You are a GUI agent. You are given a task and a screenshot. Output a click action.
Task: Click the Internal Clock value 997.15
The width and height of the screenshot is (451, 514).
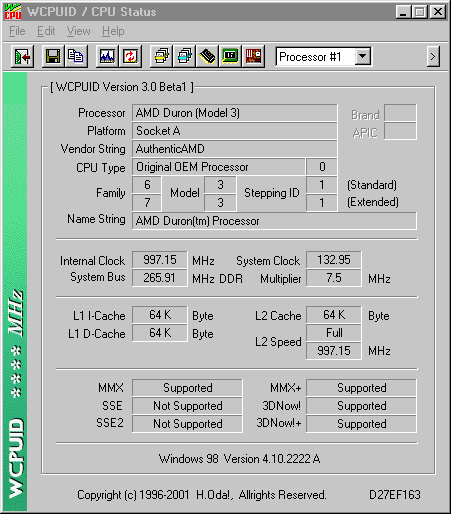(160, 260)
